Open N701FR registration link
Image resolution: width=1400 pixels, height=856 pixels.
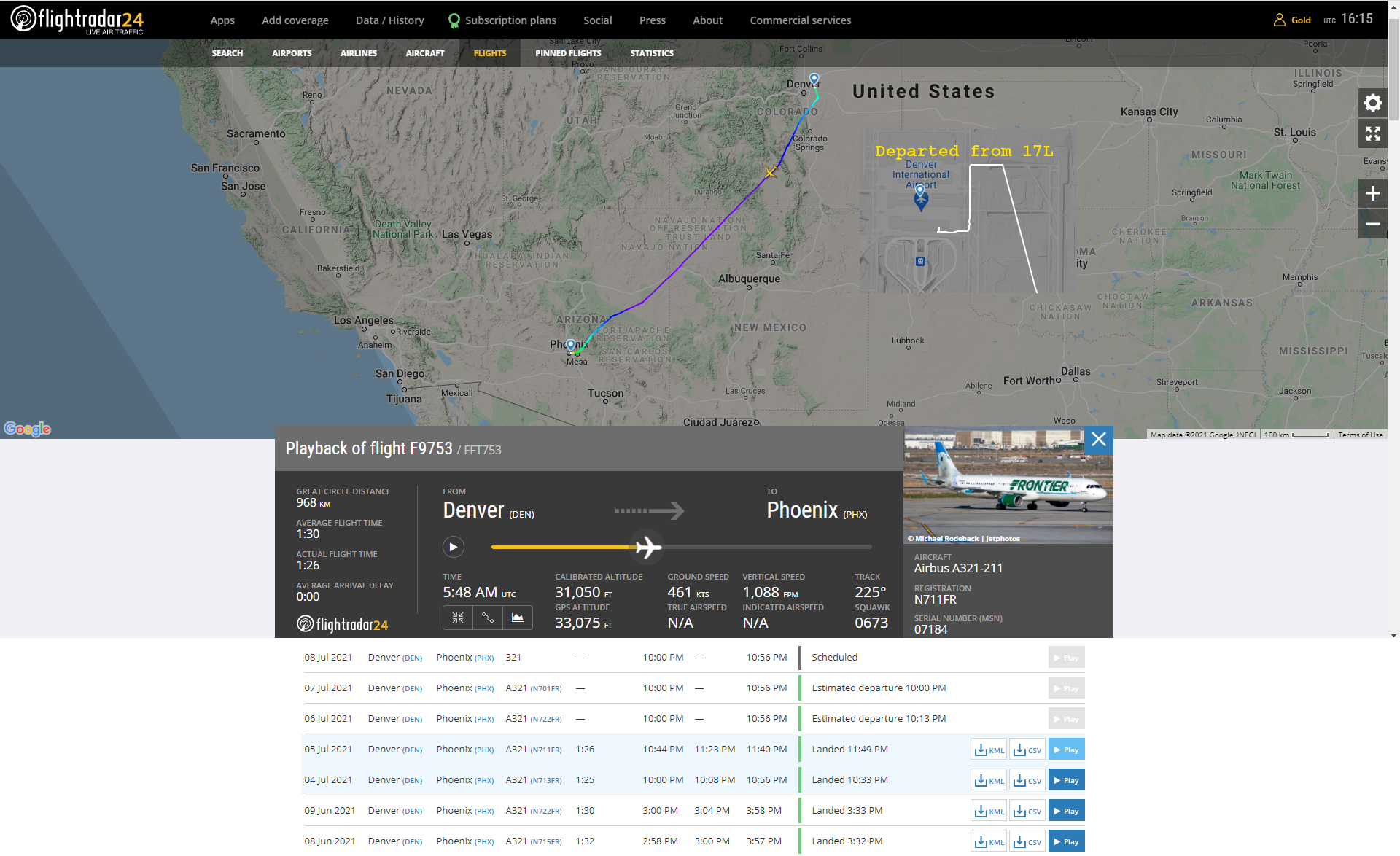546,689
